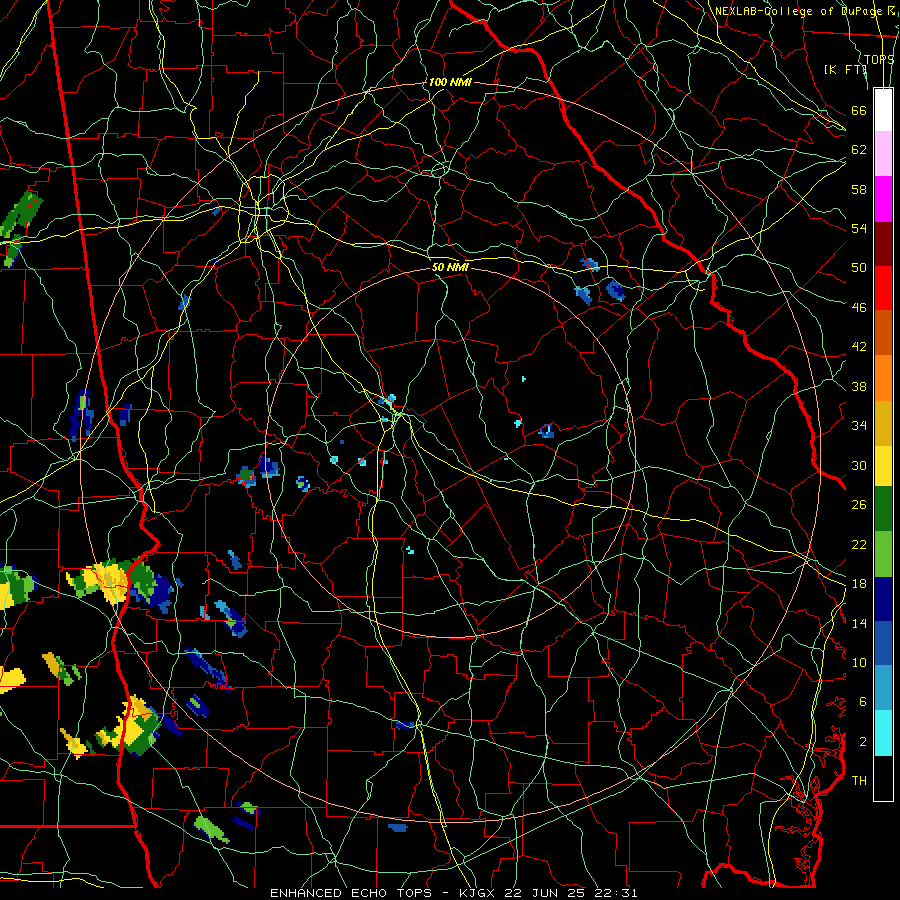The height and width of the screenshot is (900, 900).
Task: Click the 50 legend value
Action: [859, 267]
